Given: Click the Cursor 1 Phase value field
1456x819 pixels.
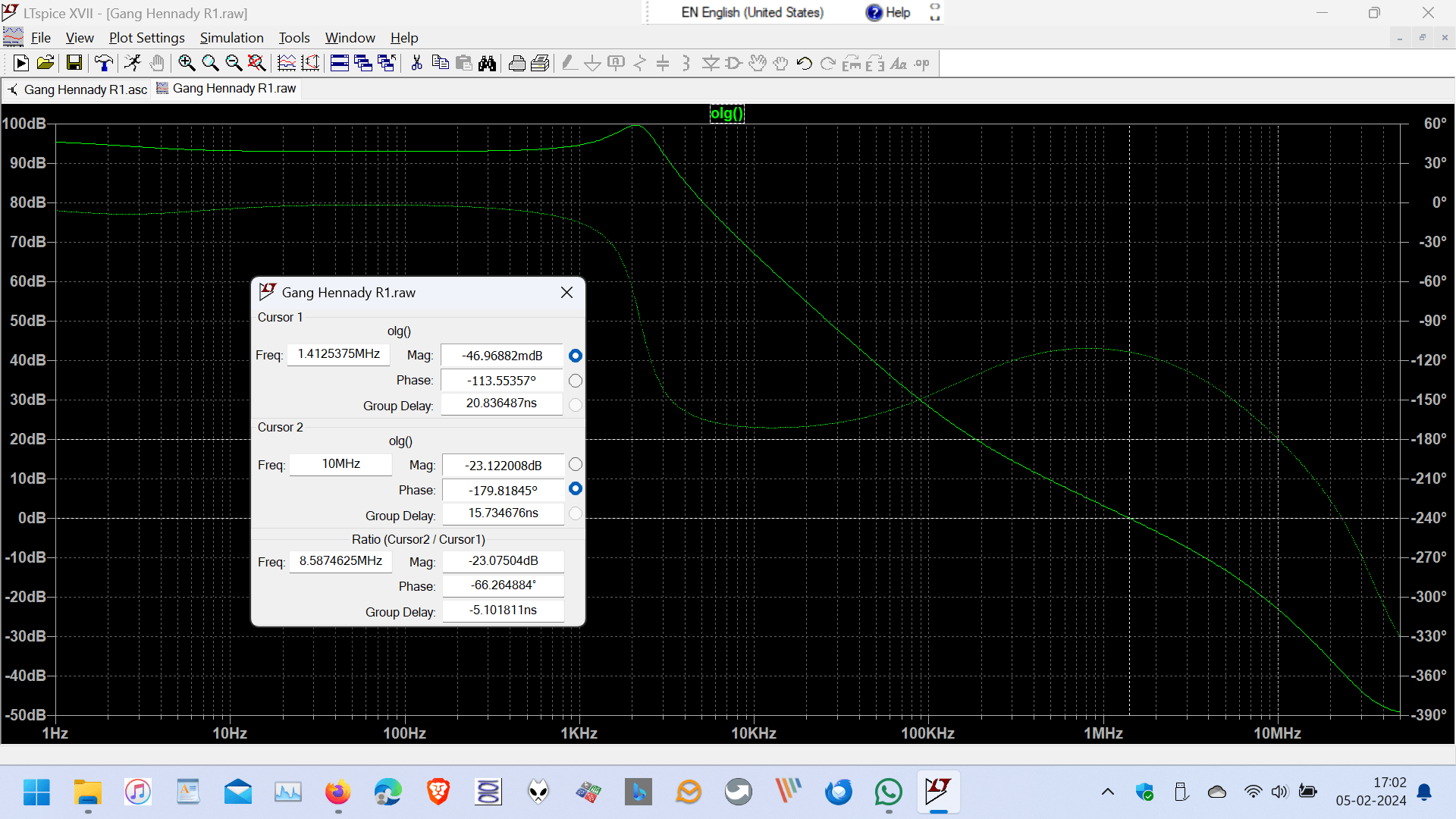Looking at the screenshot, I should [x=502, y=381].
